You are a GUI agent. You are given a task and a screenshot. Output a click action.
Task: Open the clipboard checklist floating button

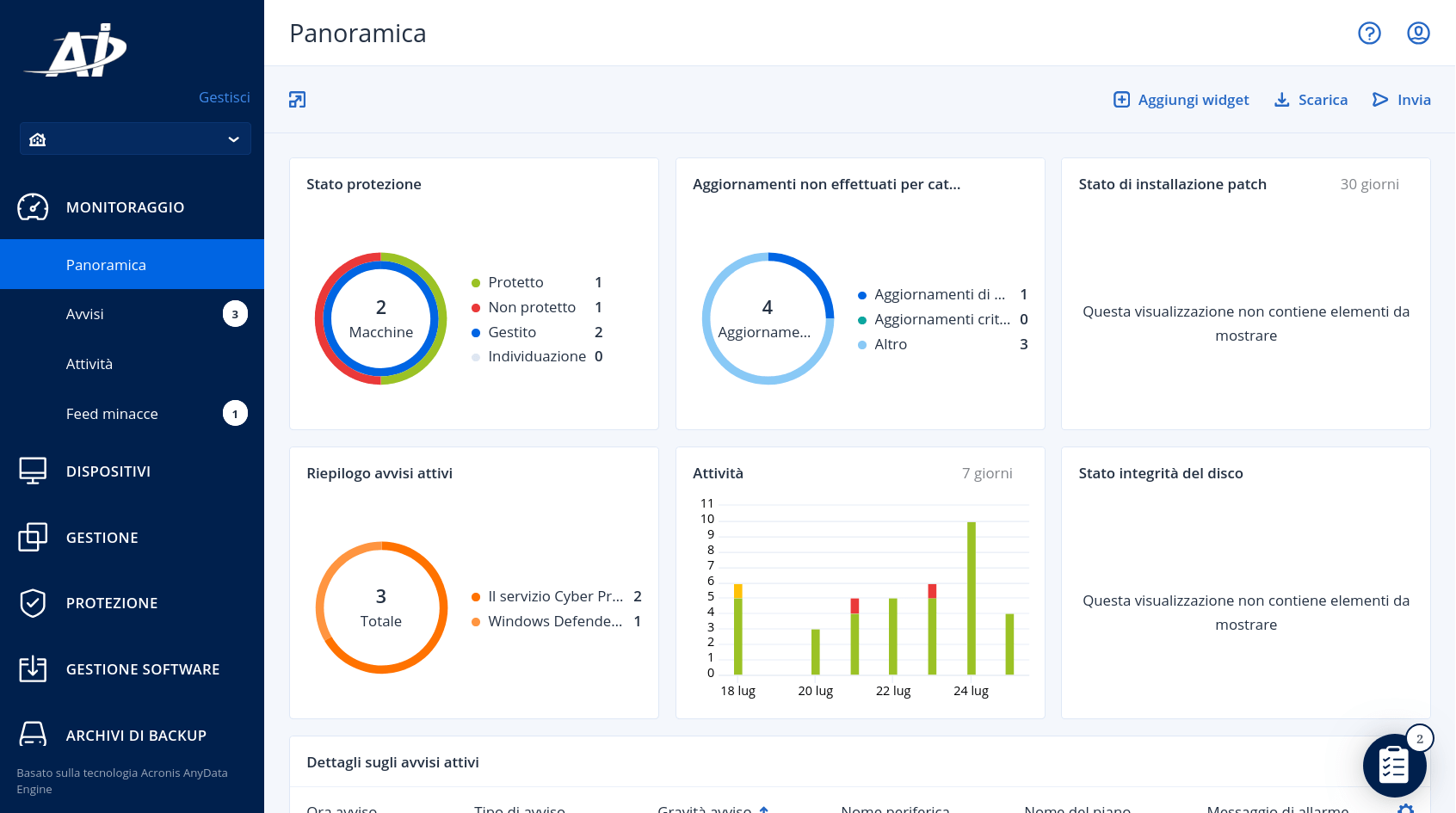click(x=1394, y=765)
